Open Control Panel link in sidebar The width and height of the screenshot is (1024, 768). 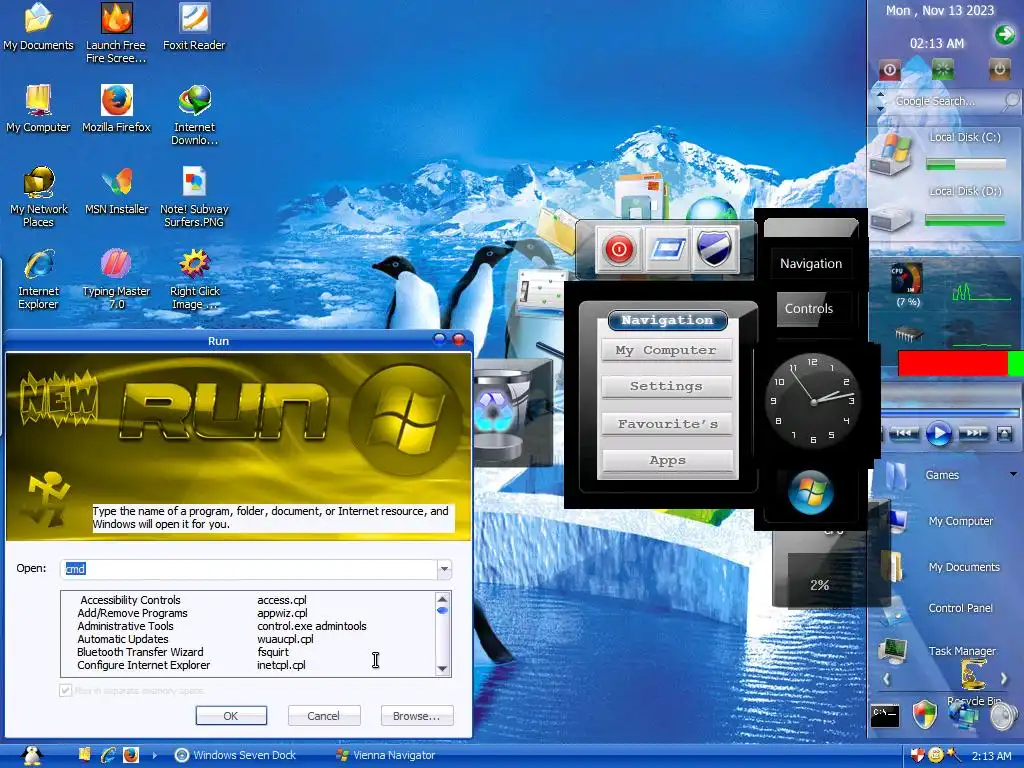point(960,608)
